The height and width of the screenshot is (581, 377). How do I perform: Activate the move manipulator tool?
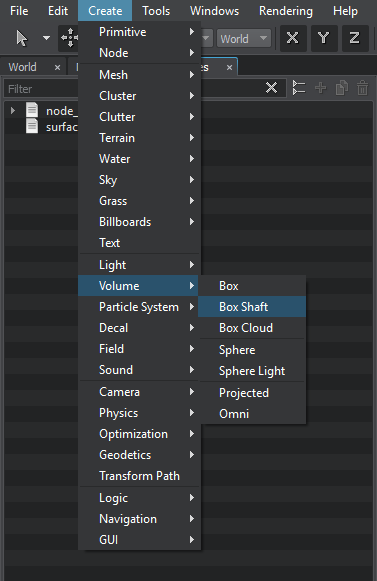tap(69, 38)
